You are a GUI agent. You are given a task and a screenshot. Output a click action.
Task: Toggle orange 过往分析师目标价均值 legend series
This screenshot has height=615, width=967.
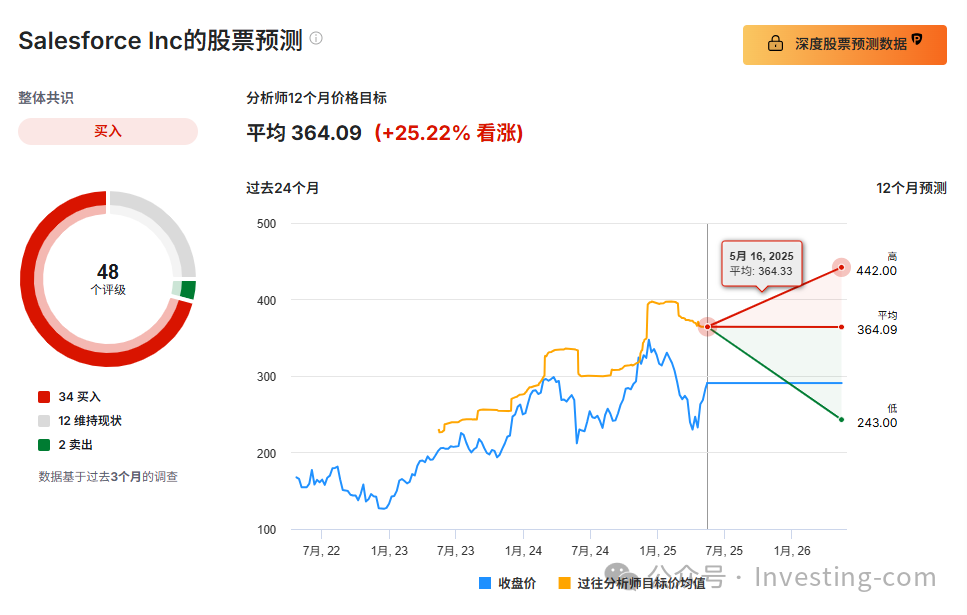tap(564, 583)
